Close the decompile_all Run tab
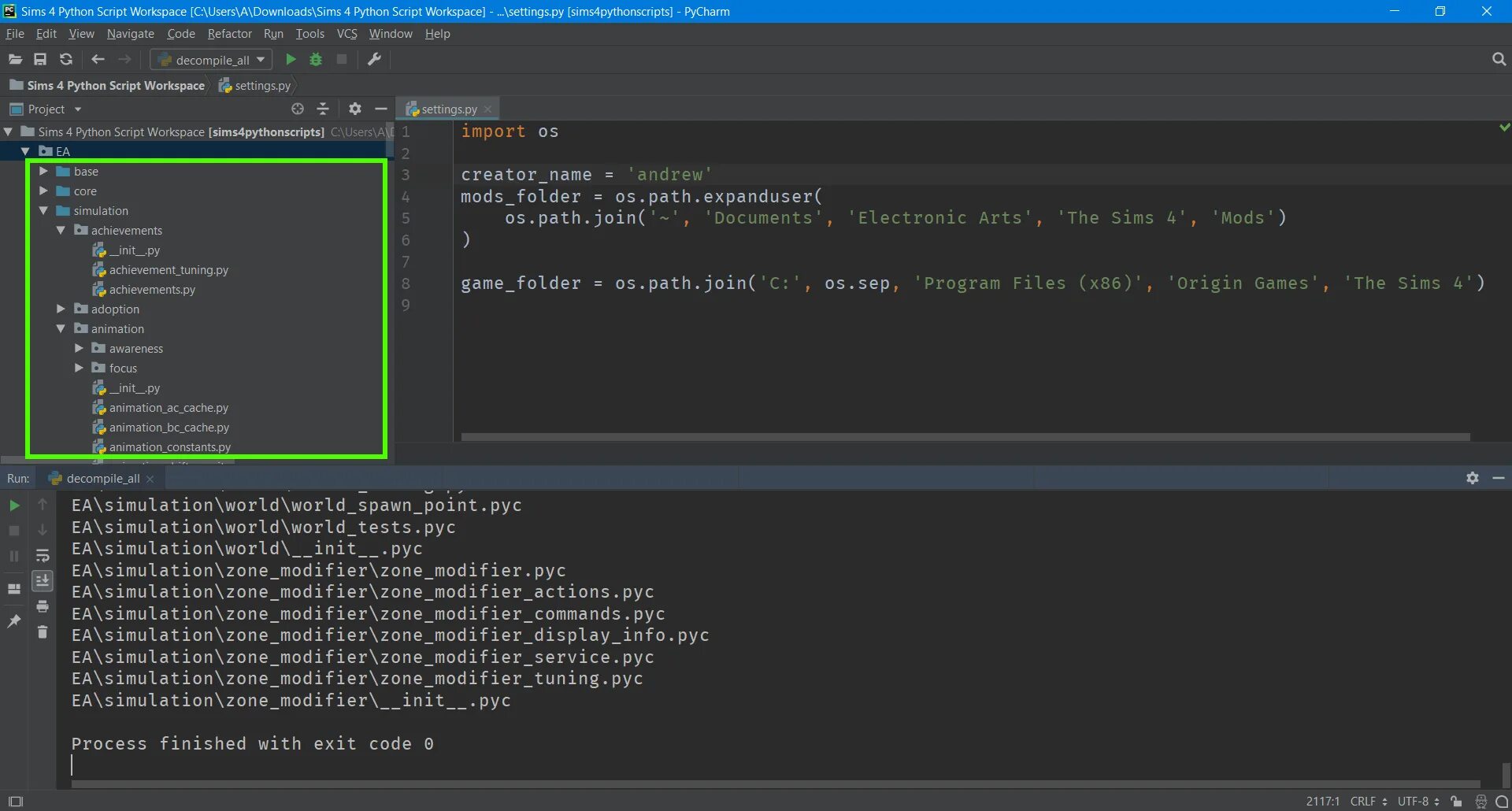The image size is (1512, 811). click(x=150, y=479)
